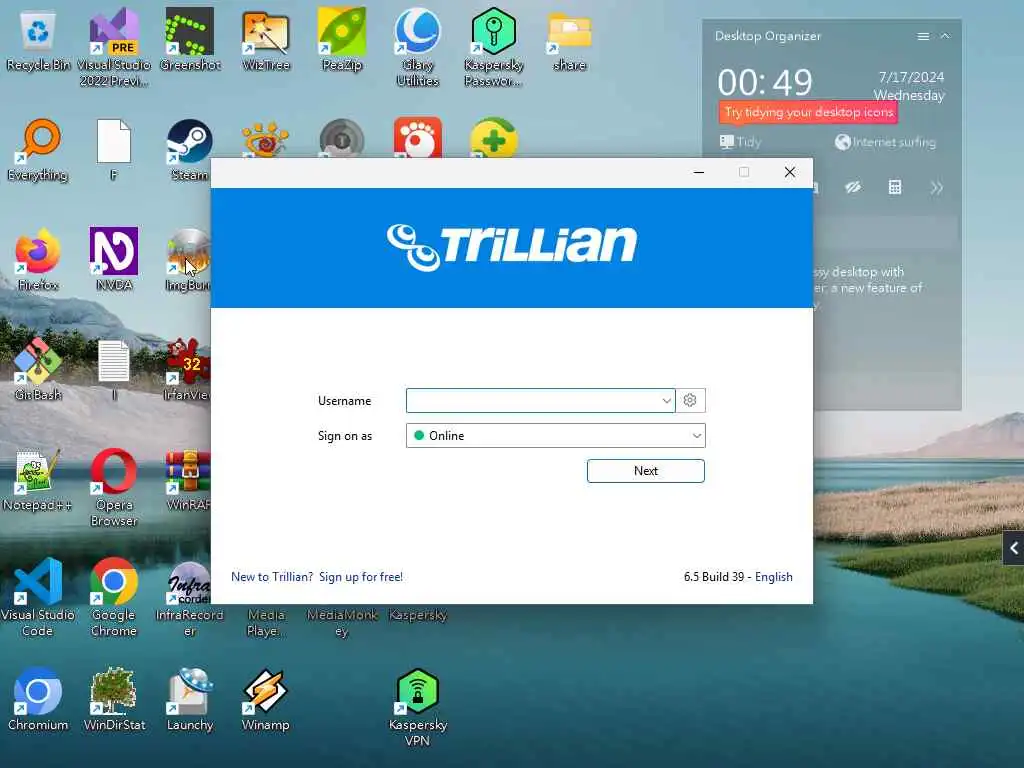Viewport: 1024px width, 768px height.
Task: Select the Visual Studio Code icon
Action: click(x=38, y=598)
